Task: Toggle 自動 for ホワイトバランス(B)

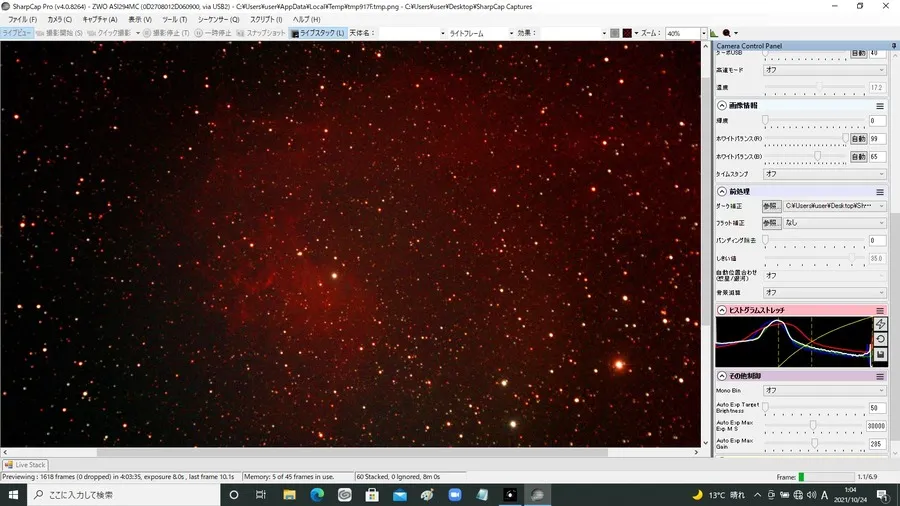Action: click(858, 157)
